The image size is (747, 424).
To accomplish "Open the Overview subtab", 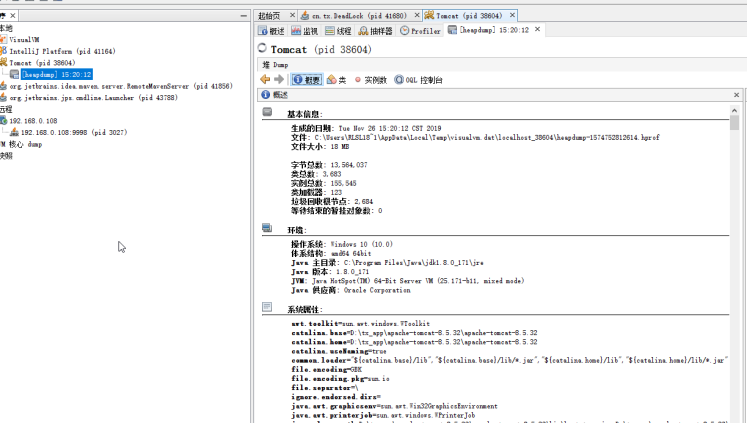I will click(x=271, y=31).
